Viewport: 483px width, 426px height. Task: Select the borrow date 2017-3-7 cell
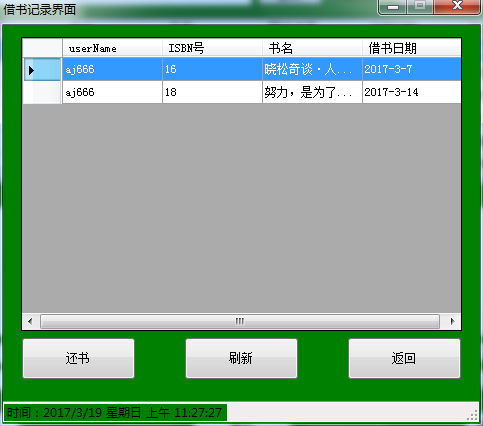tap(412, 69)
